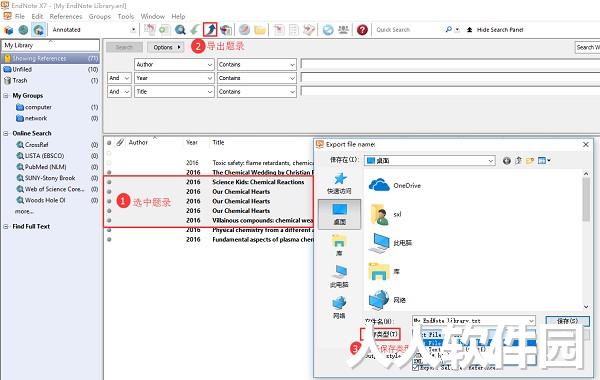600x380 pixels.
Task: Switch to Online Search Mode icon
Action: (23, 30)
